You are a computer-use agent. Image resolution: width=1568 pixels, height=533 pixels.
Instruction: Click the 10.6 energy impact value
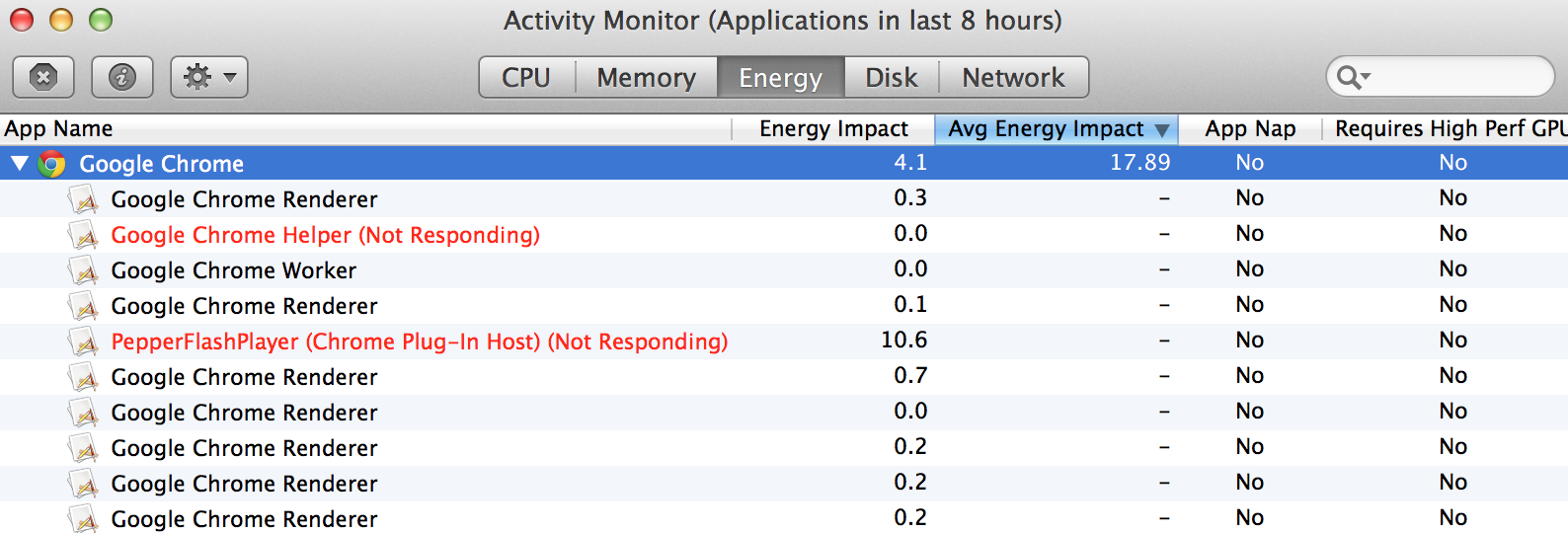tap(903, 341)
